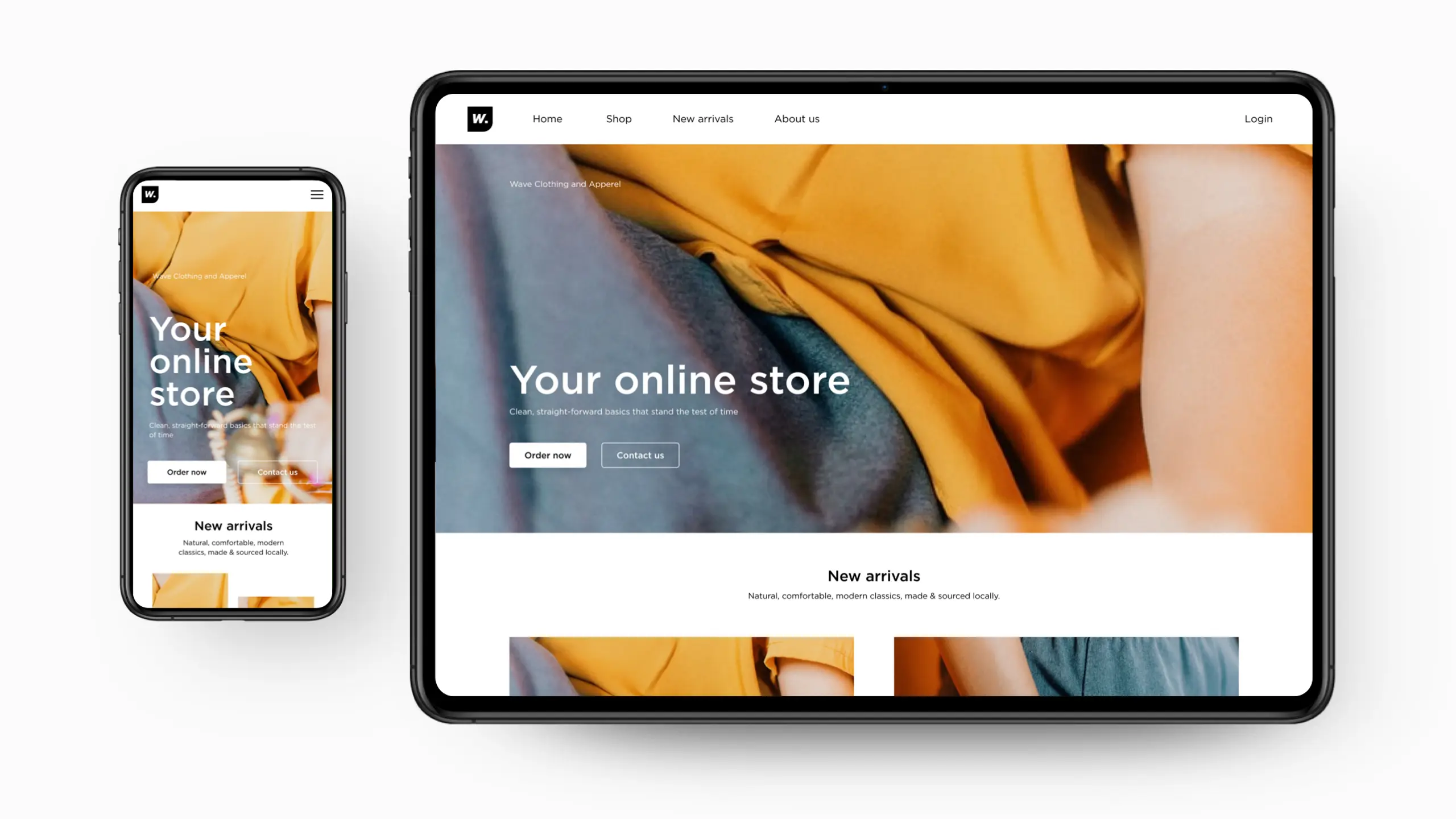The height and width of the screenshot is (819, 1456).
Task: Toggle mobile navigation hamburger menu
Action: pos(317,194)
